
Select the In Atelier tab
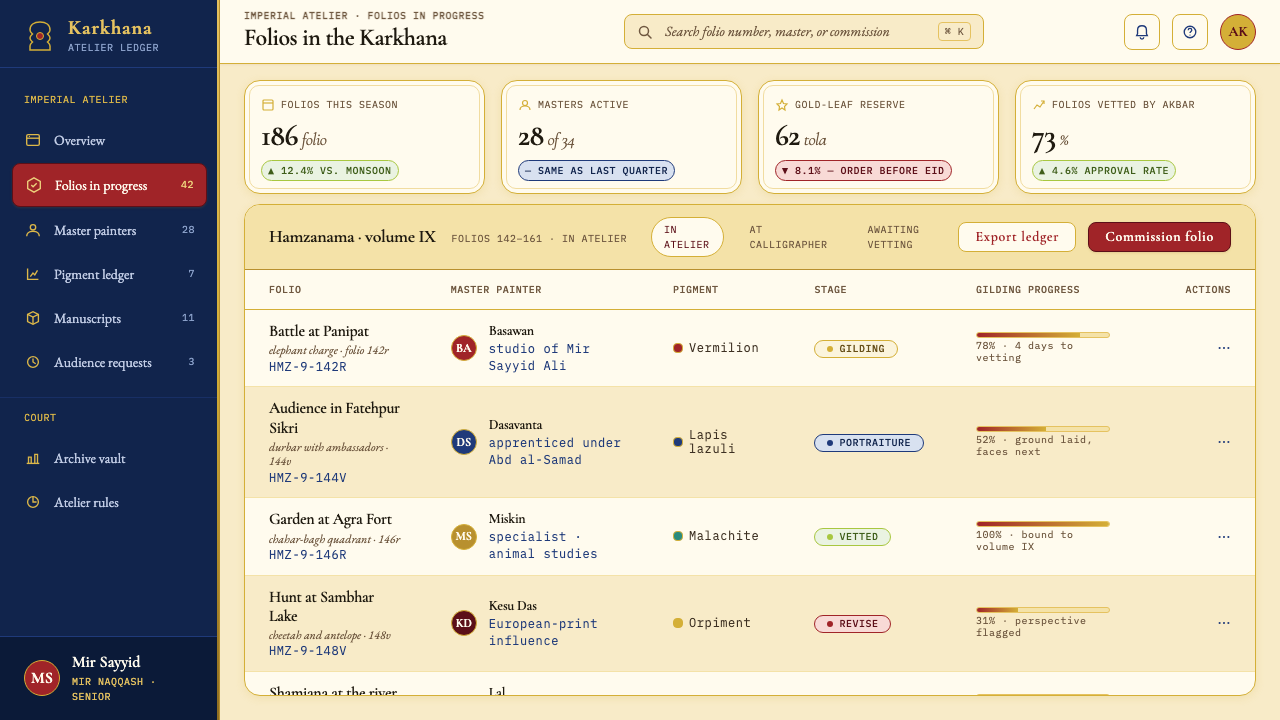pos(687,237)
